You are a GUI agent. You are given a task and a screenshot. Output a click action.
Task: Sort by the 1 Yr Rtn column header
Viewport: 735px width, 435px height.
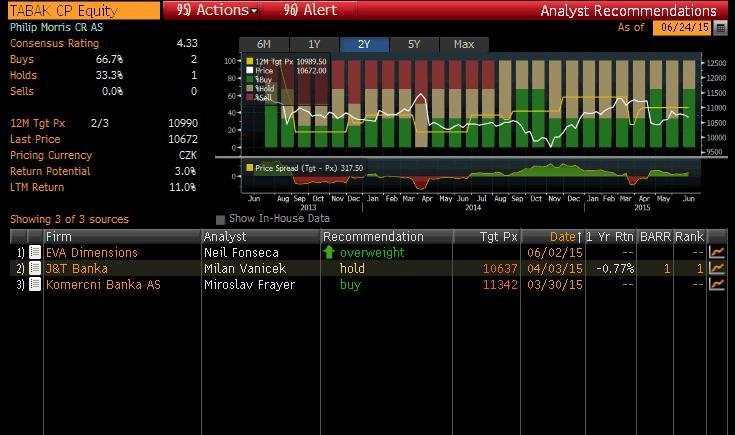tap(610, 237)
